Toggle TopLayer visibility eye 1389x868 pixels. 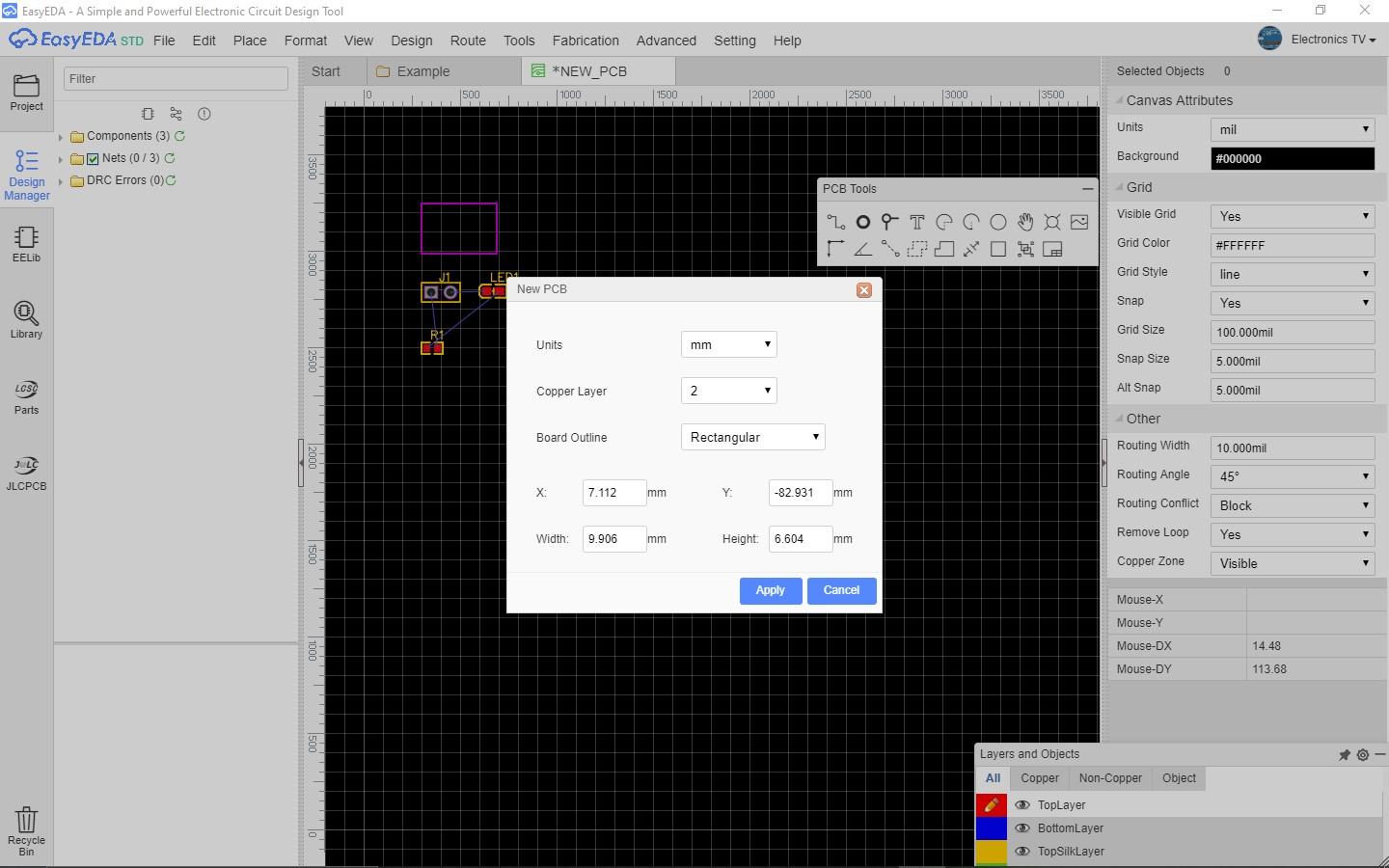(x=1022, y=805)
